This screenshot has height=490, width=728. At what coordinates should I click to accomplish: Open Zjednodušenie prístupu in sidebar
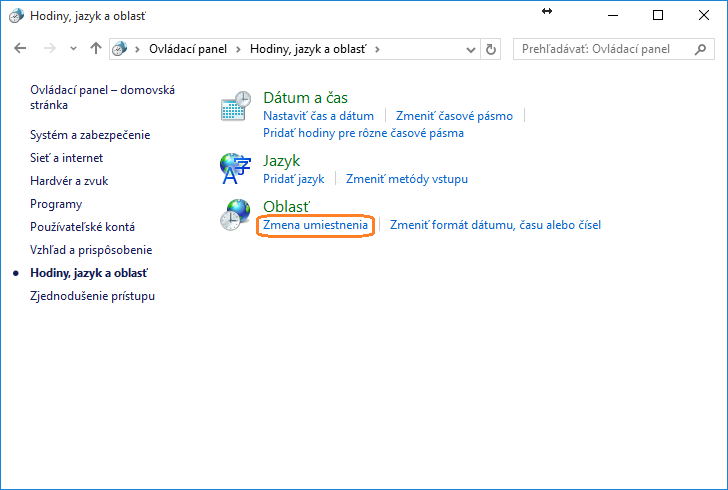[92, 296]
